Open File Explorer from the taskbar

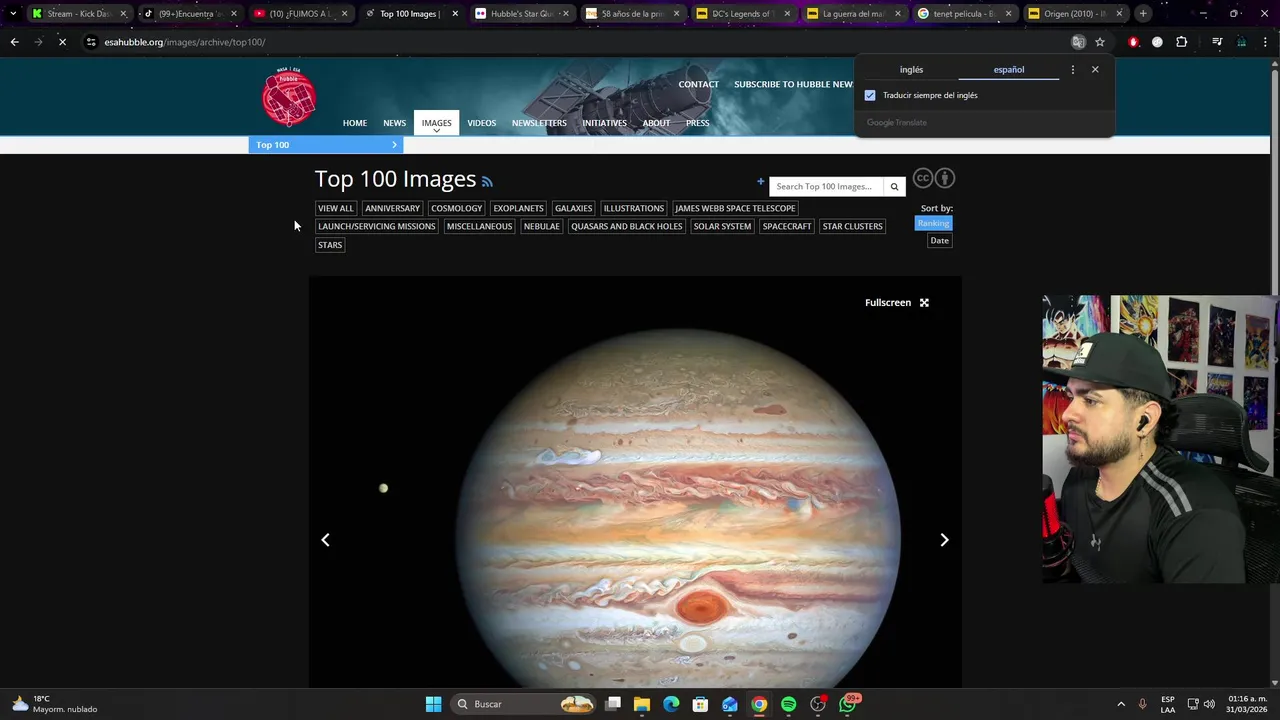click(642, 704)
